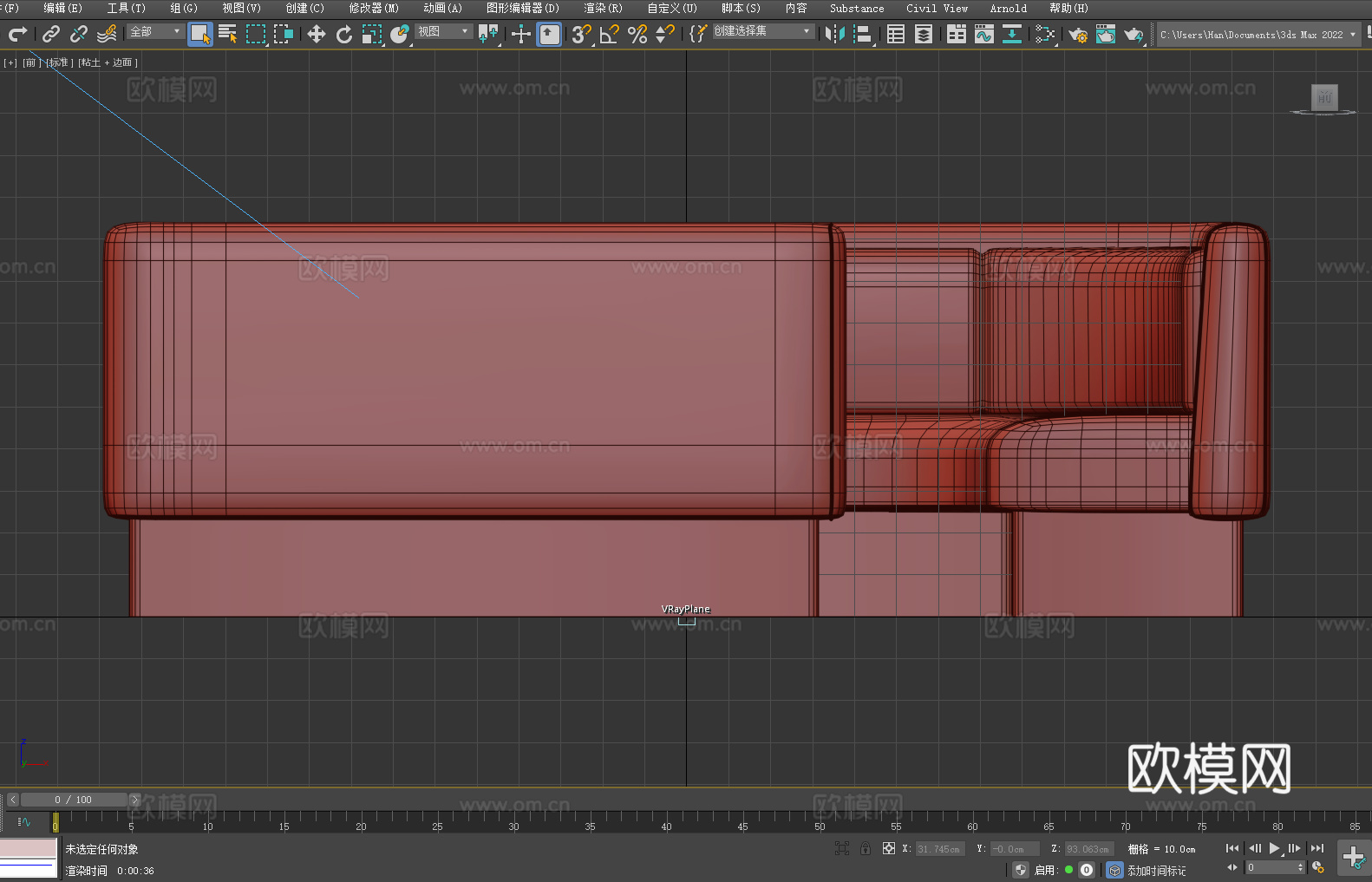
Task: Open the viewport [+] general menu
Action: pos(10,62)
